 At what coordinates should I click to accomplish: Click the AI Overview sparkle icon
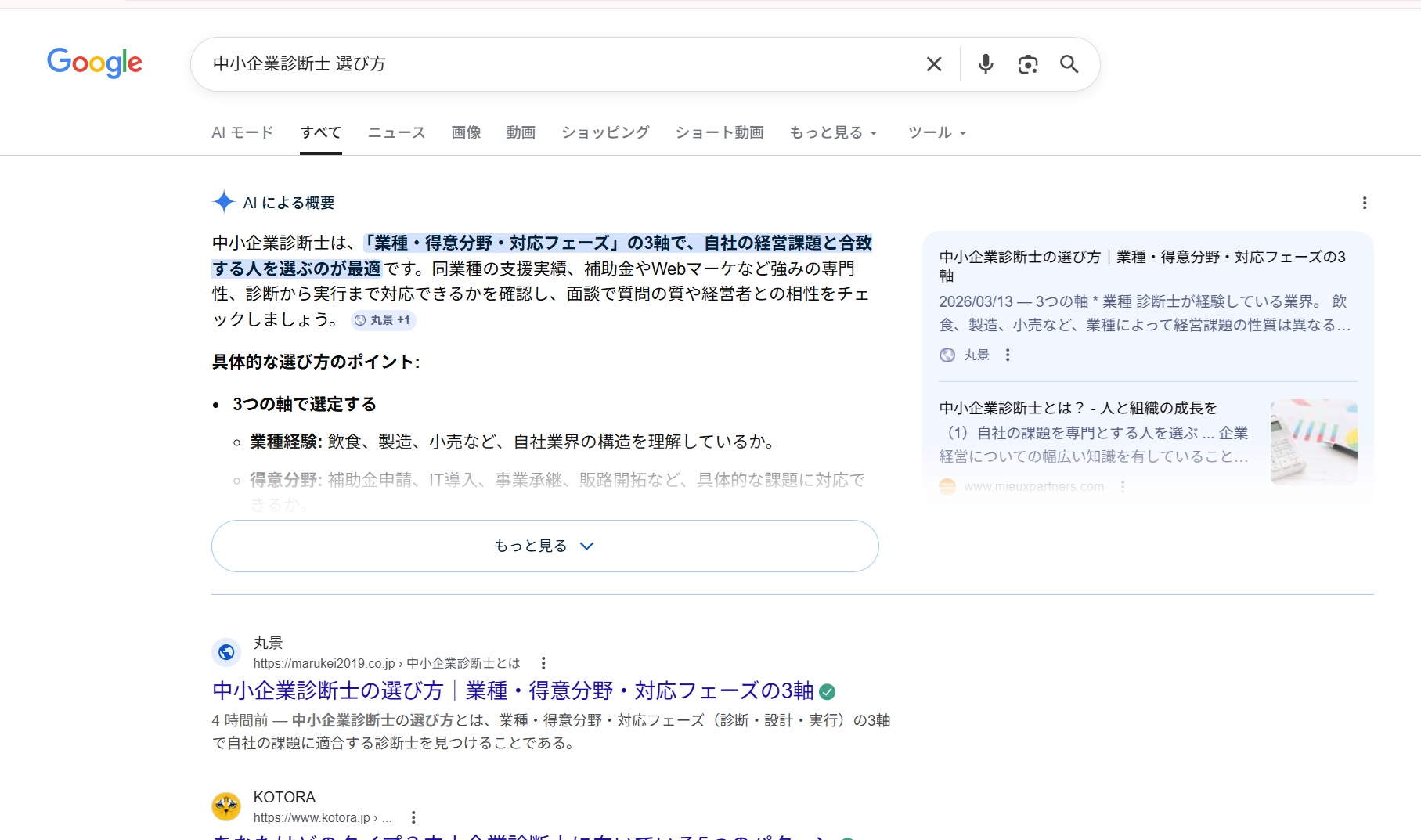pyautogui.click(x=224, y=201)
